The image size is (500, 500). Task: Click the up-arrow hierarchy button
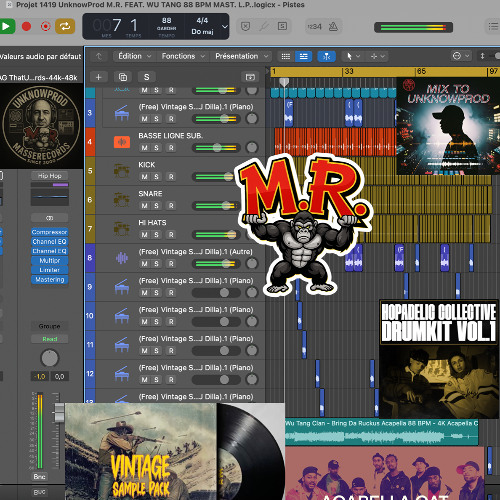(99, 56)
